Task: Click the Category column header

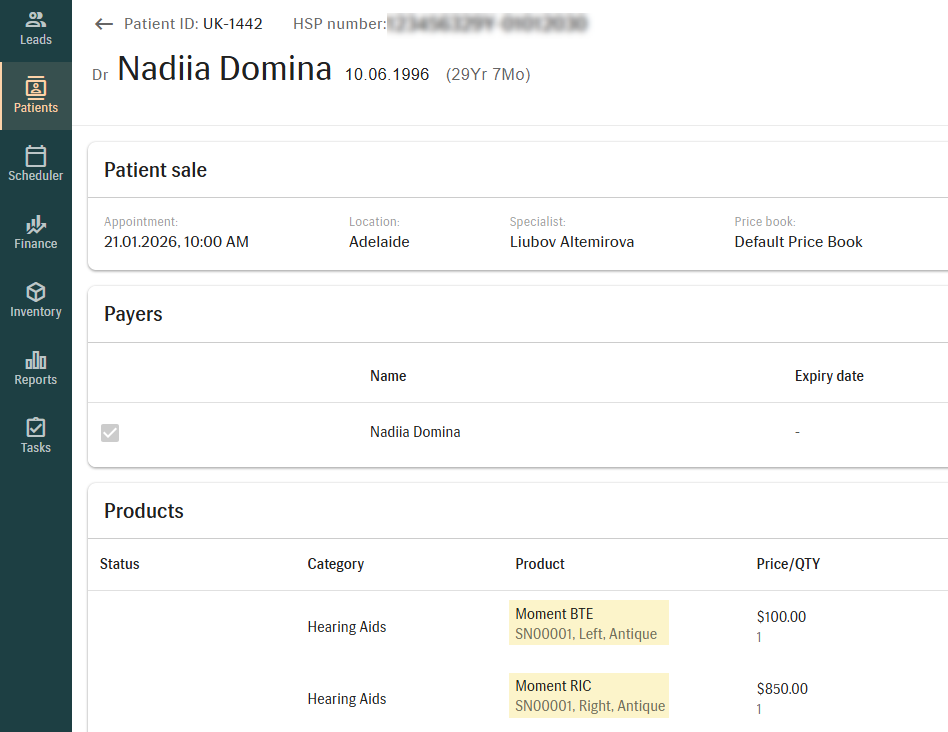Action: 335,564
